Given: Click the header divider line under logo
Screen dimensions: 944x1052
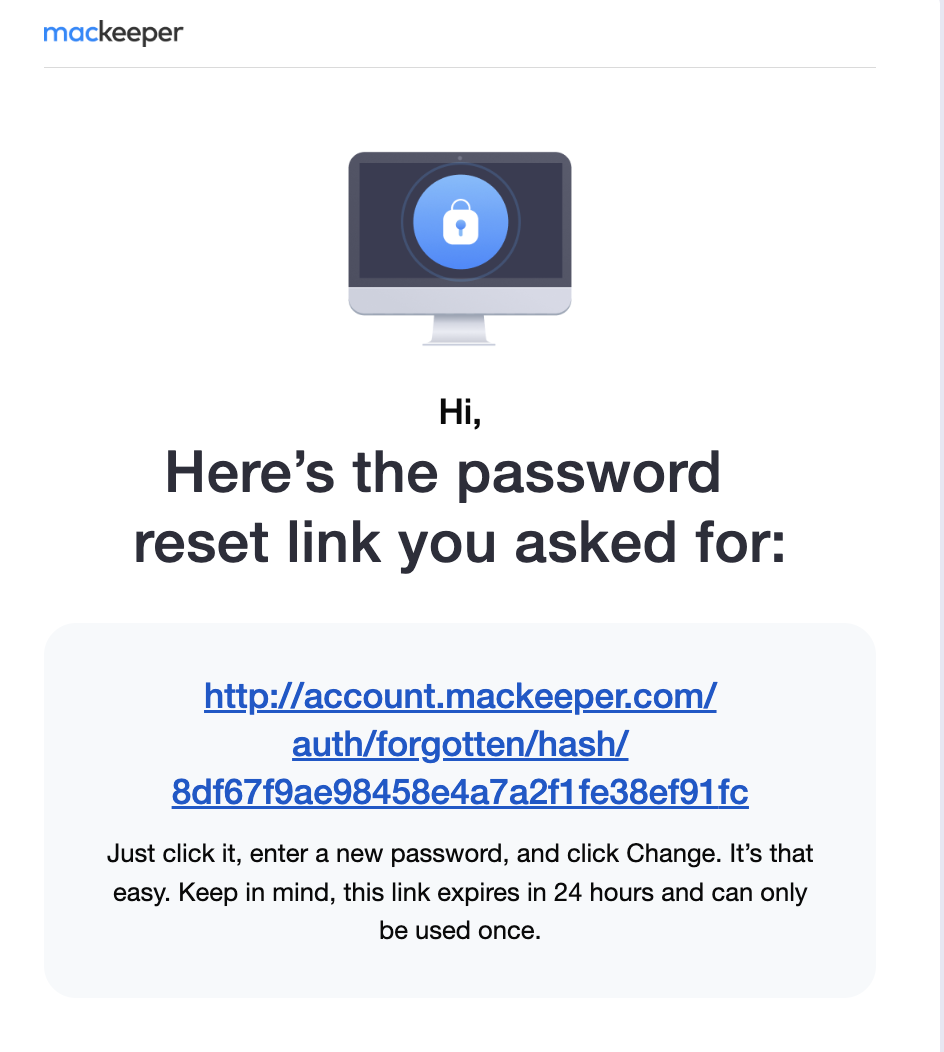Looking at the screenshot, I should 460,67.
